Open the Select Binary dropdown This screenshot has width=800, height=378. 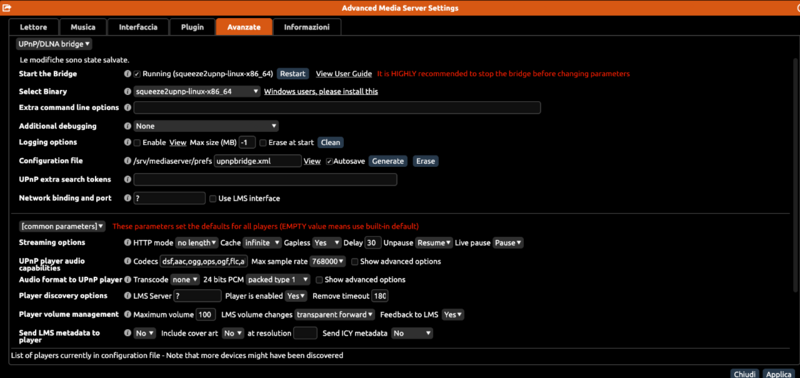(x=197, y=92)
